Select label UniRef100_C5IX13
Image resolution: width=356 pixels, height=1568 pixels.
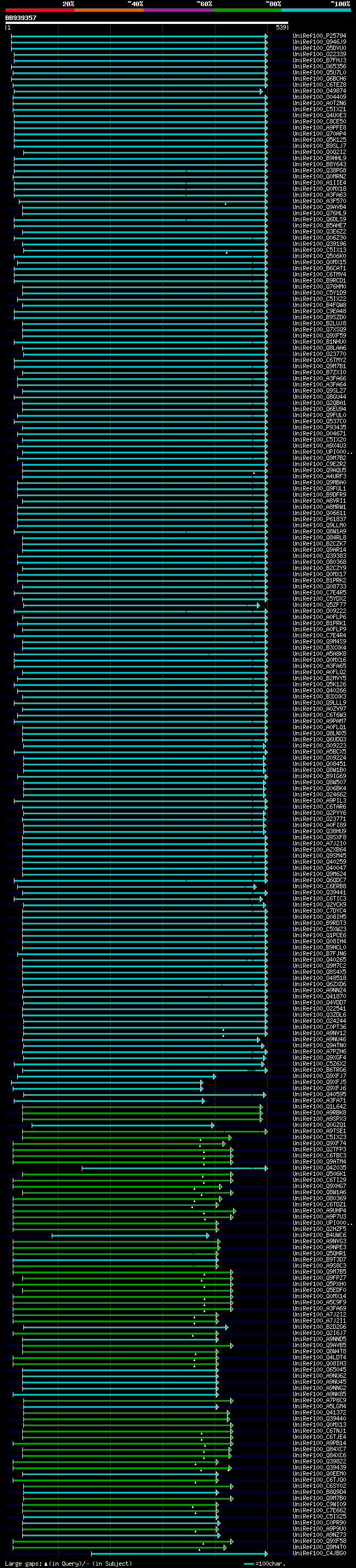coord(319,250)
